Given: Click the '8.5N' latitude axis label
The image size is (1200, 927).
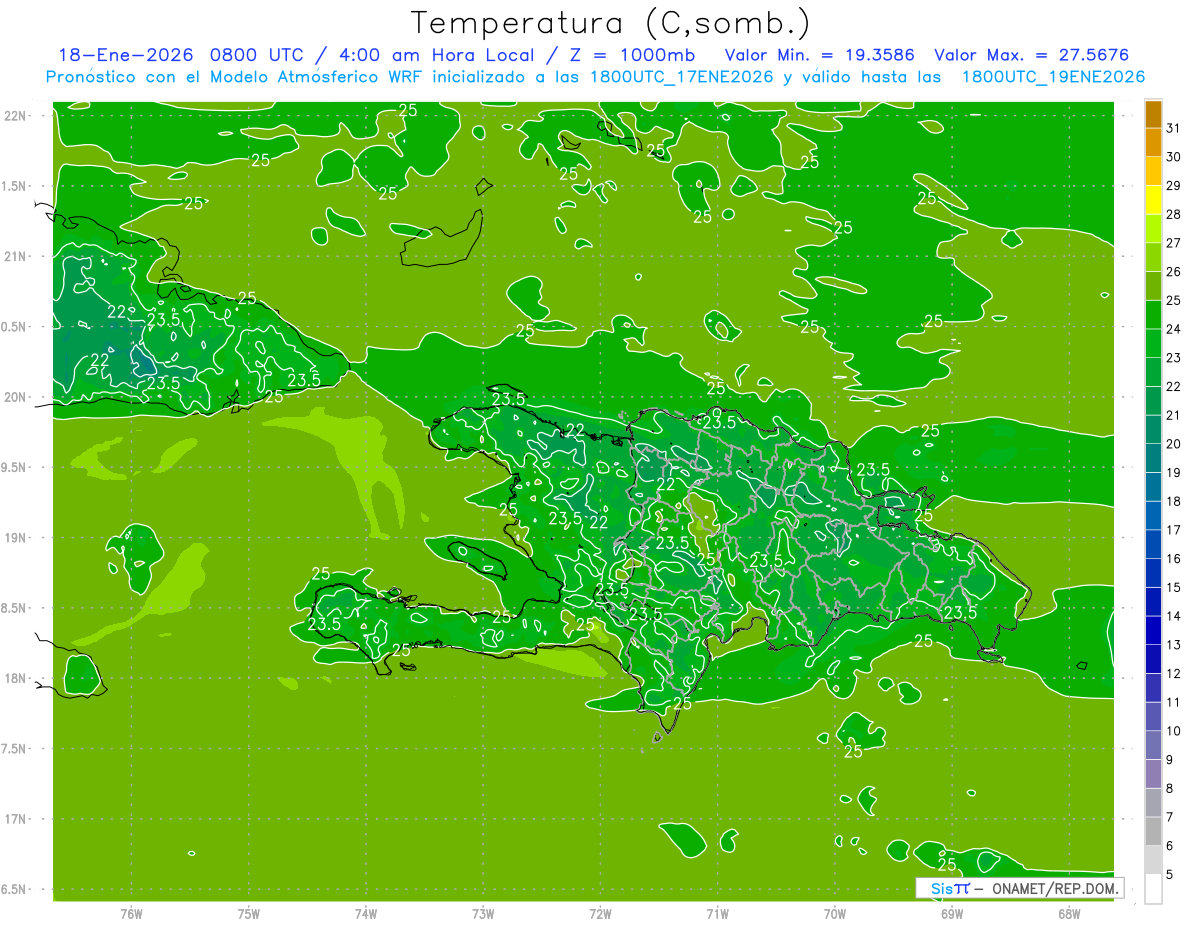Looking at the screenshot, I should click(x=15, y=609).
